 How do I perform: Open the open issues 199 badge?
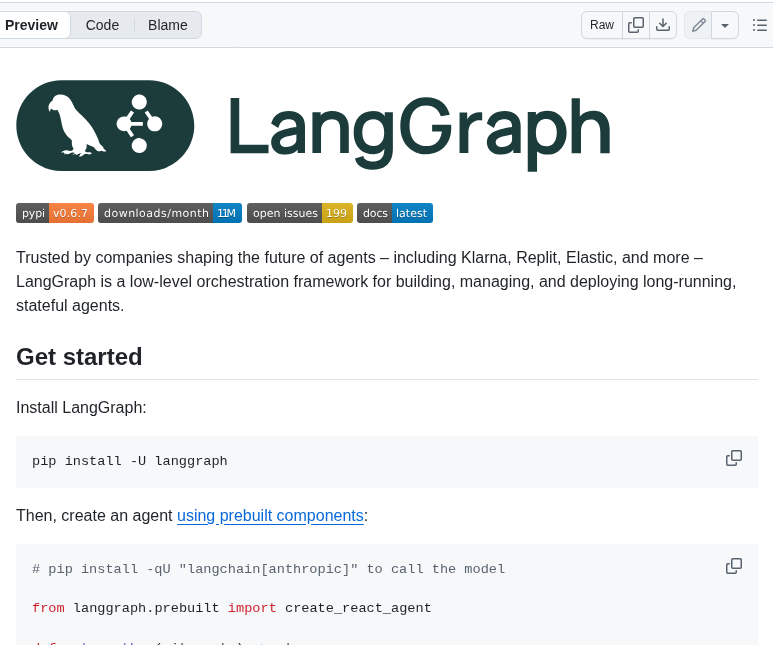click(x=300, y=213)
